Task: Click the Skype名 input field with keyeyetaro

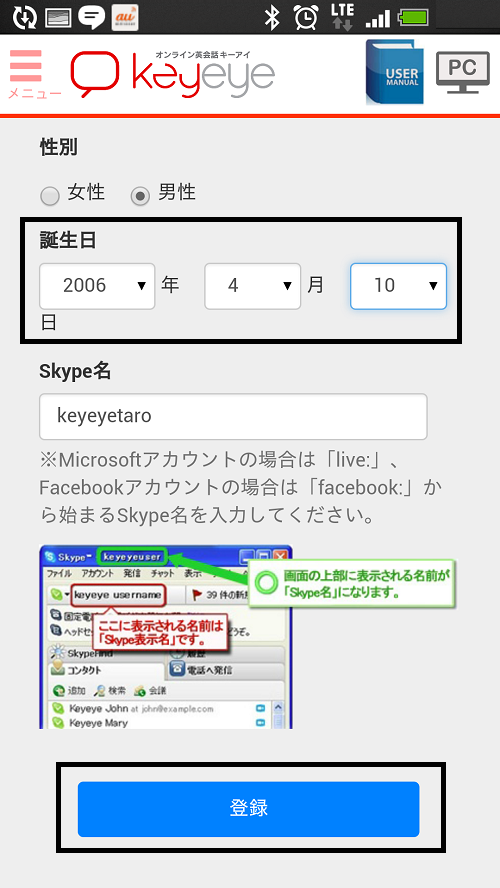Action: (x=233, y=416)
